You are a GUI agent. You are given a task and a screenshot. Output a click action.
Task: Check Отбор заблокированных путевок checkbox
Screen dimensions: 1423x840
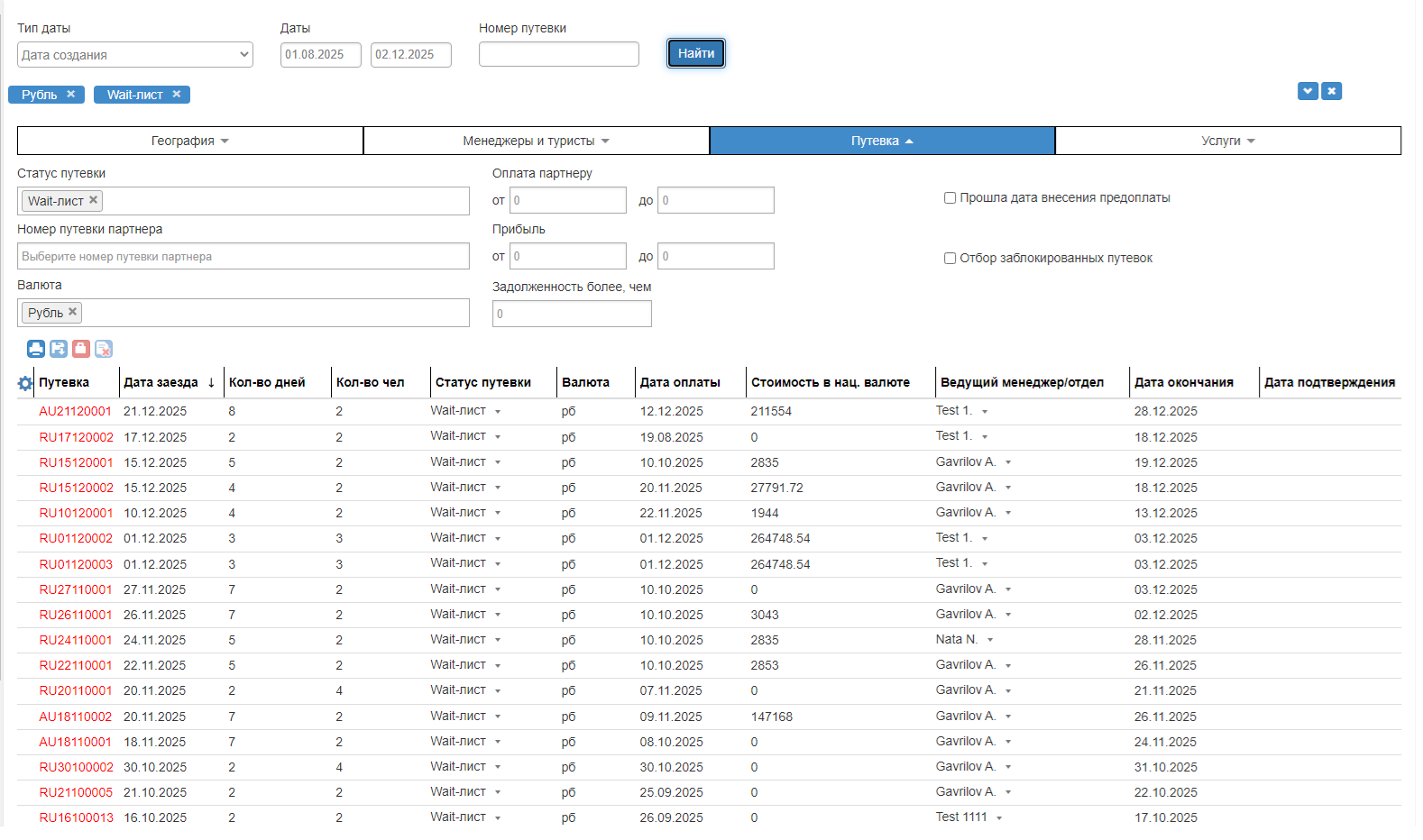pyautogui.click(x=950, y=259)
